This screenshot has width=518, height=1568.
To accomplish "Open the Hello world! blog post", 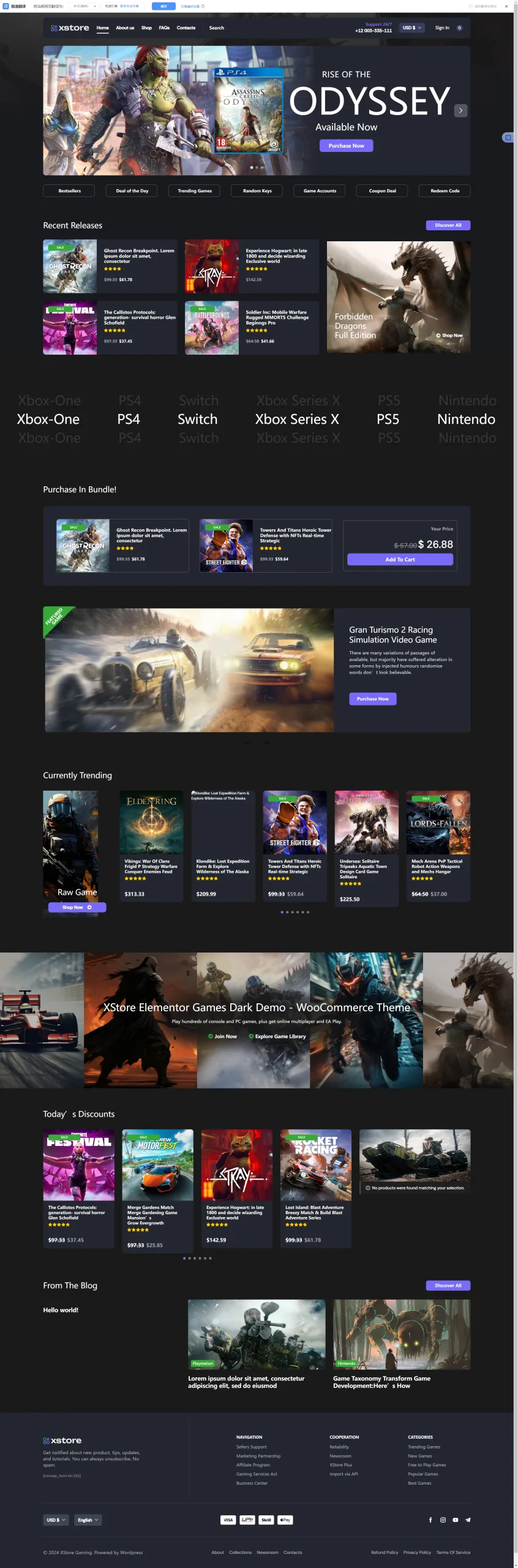I will 61,1310.
